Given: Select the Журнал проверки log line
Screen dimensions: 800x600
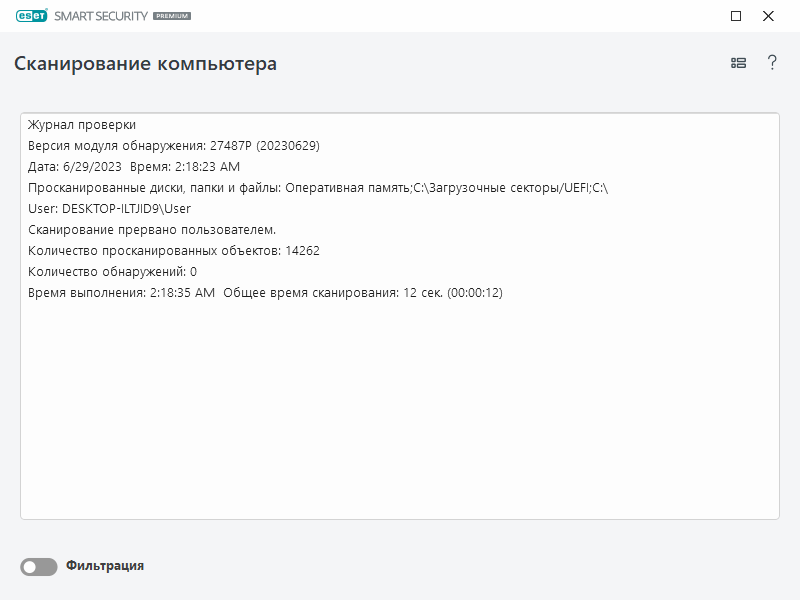Looking at the screenshot, I should tap(82, 125).
